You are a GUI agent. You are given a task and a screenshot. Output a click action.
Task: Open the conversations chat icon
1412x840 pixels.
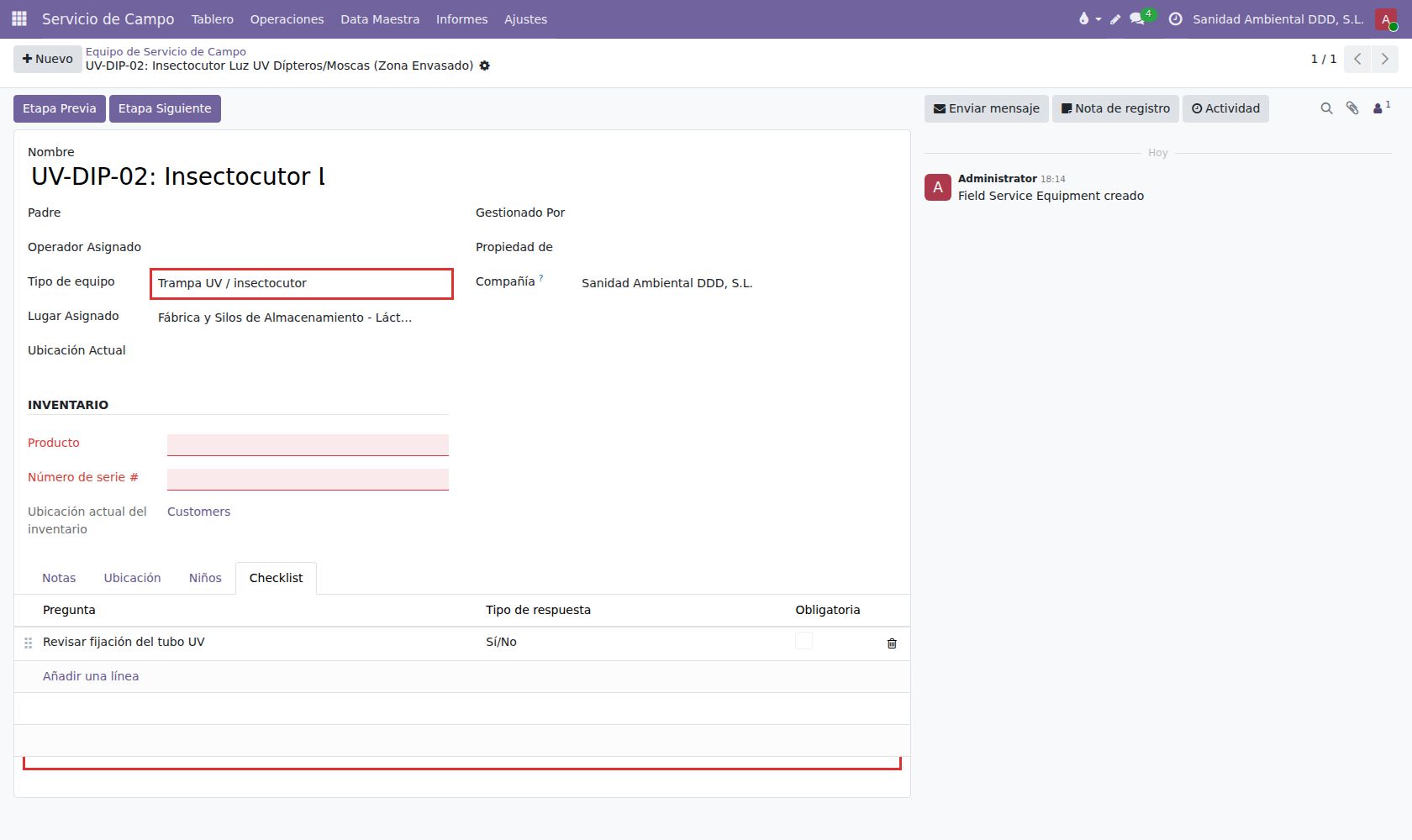pos(1137,18)
